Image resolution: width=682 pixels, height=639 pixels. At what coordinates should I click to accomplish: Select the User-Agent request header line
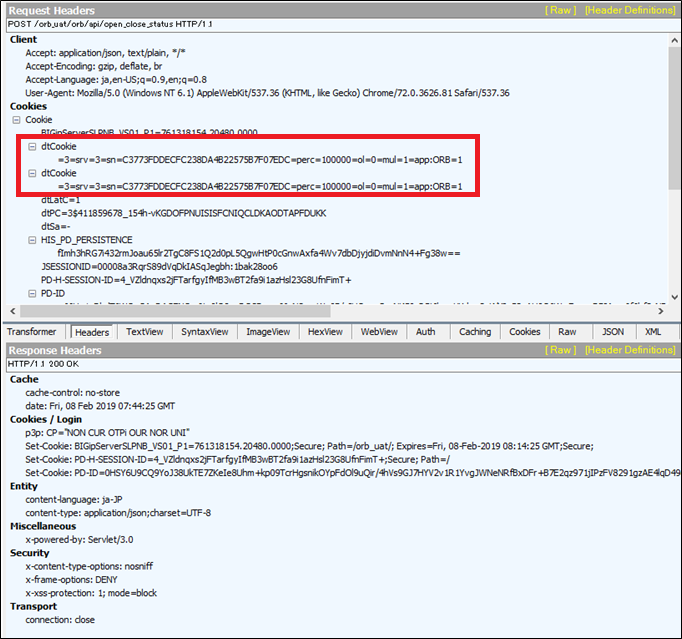point(267,92)
